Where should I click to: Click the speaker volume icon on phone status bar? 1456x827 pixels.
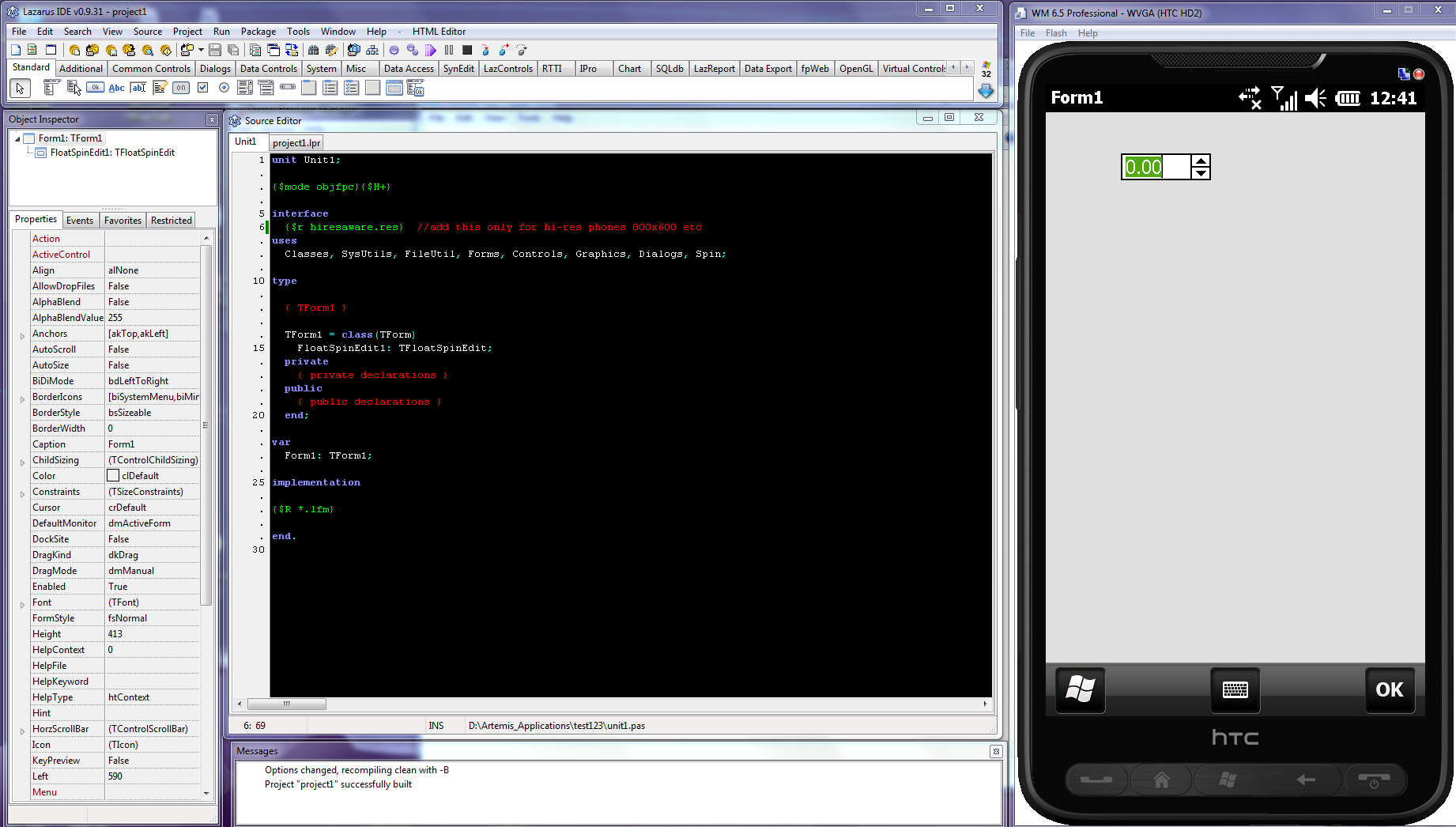pyautogui.click(x=1315, y=98)
